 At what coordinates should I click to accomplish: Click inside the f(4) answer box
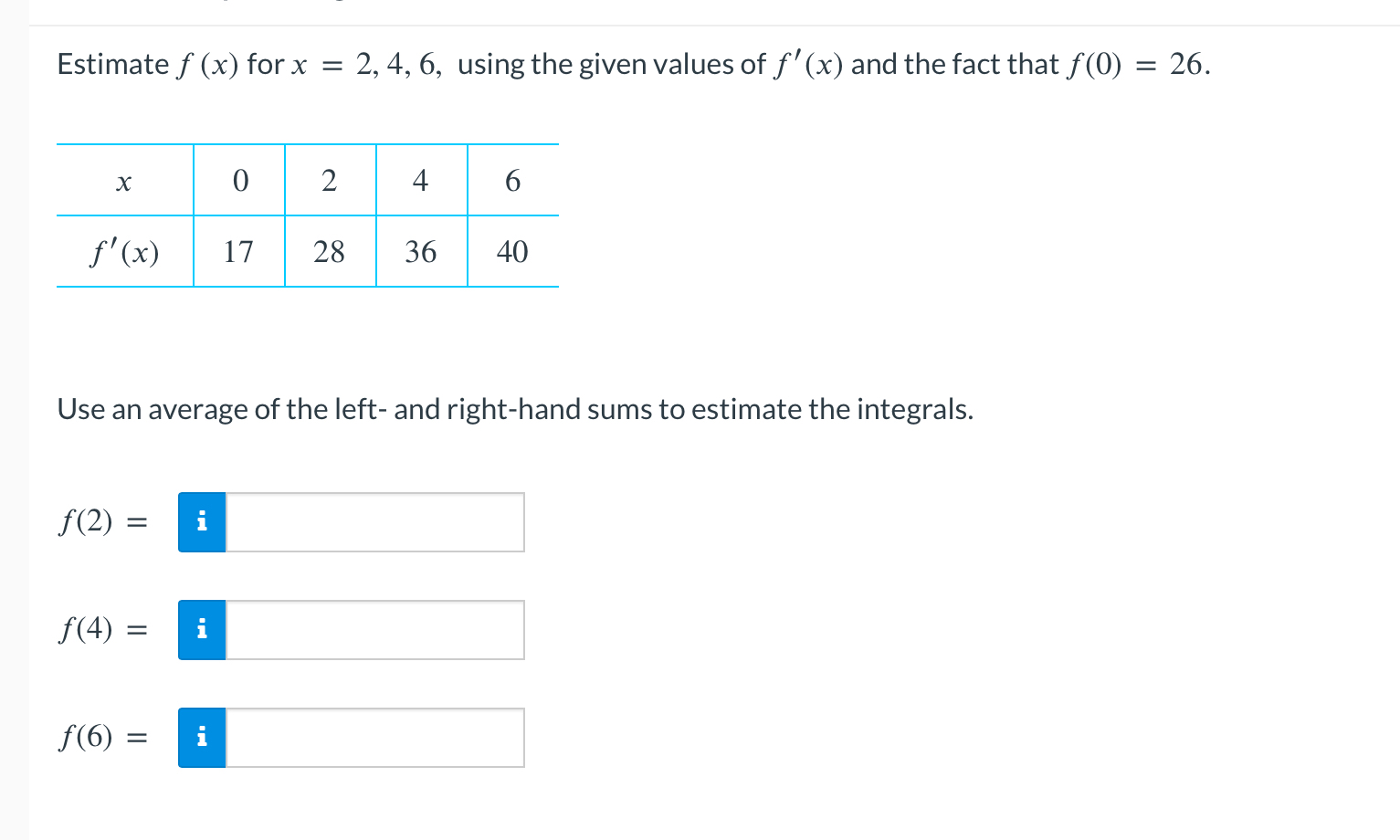tap(374, 629)
